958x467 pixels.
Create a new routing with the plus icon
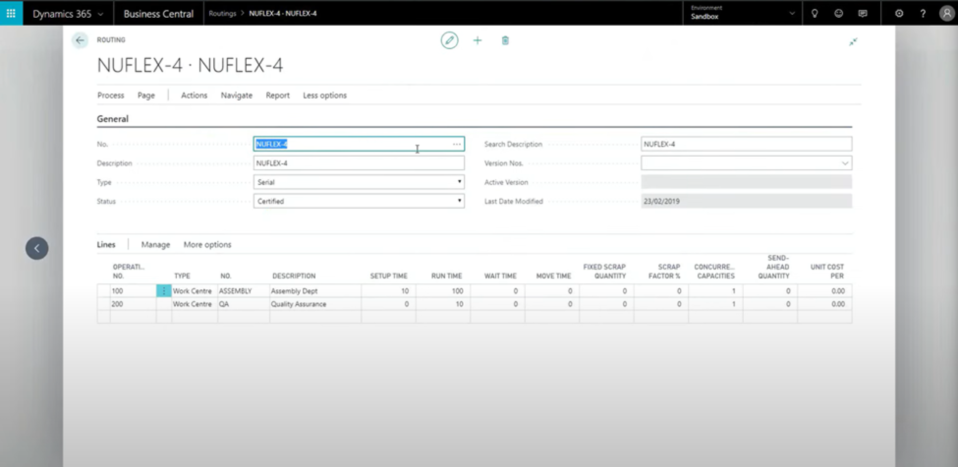(x=478, y=40)
